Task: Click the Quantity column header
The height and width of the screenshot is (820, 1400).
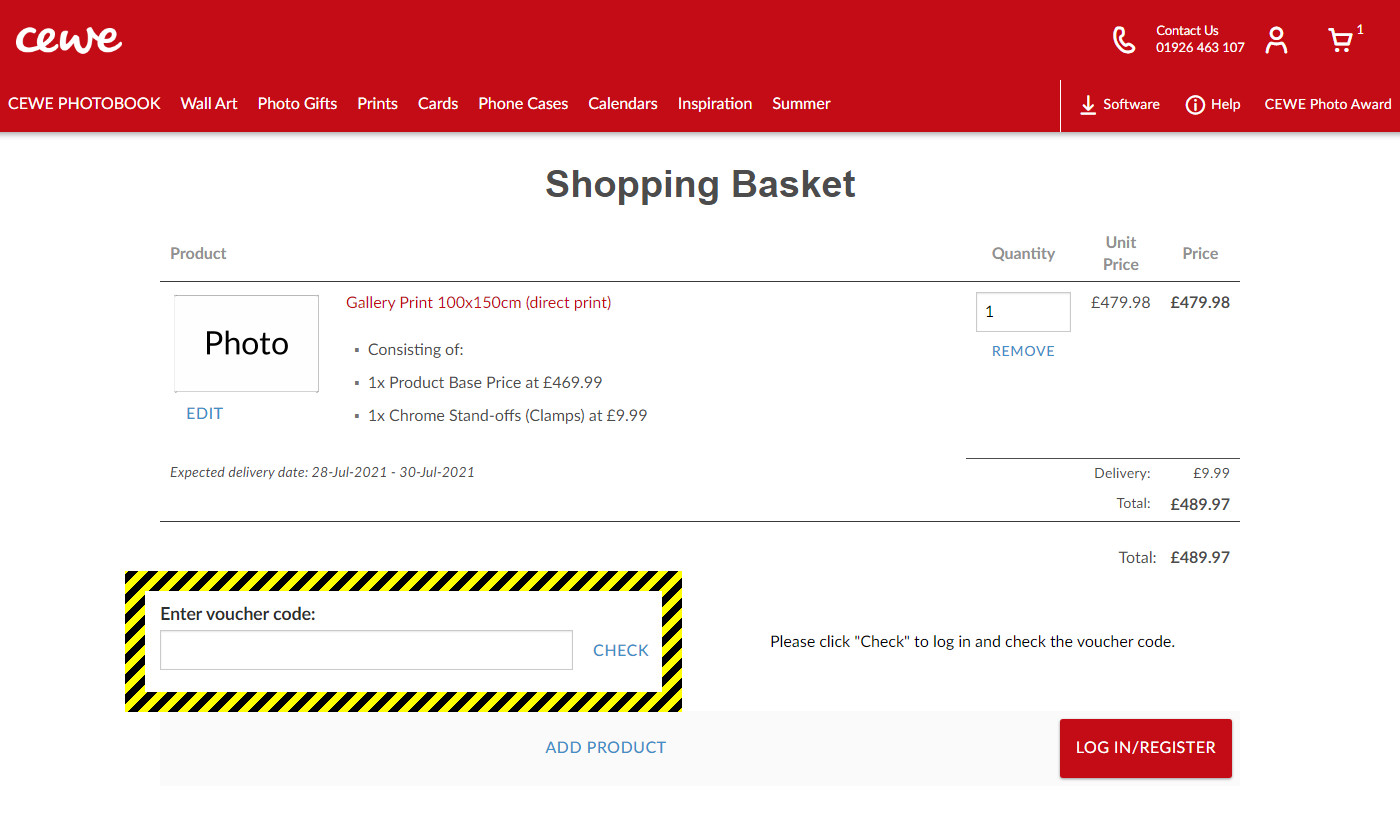Action: click(x=1023, y=253)
